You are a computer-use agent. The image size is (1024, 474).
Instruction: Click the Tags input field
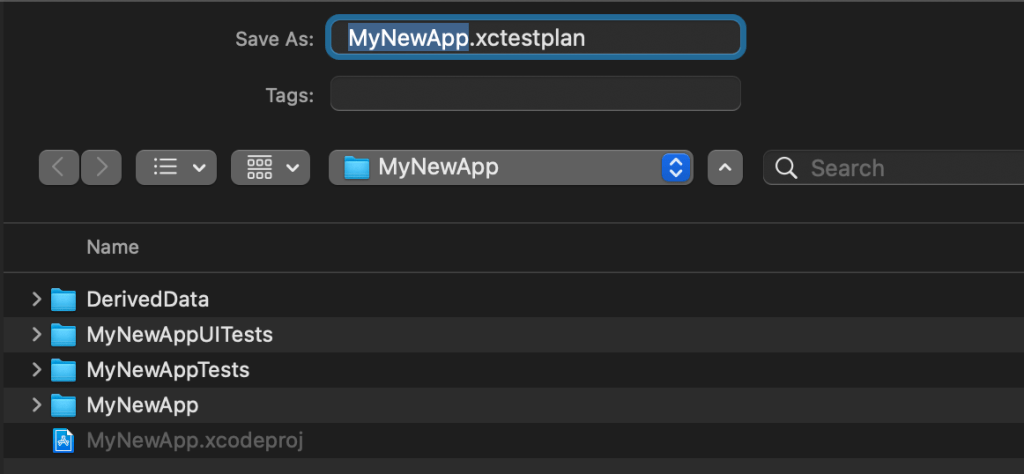536,95
